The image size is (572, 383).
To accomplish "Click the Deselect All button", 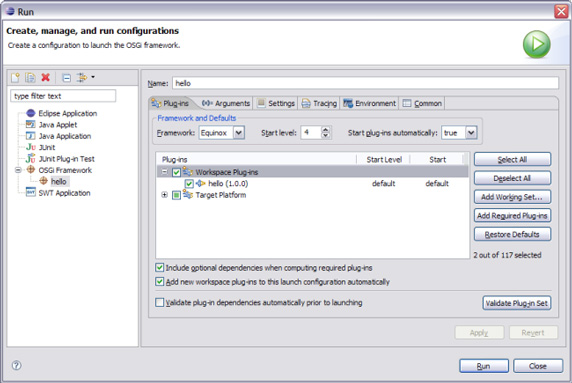I will pos(512,178).
